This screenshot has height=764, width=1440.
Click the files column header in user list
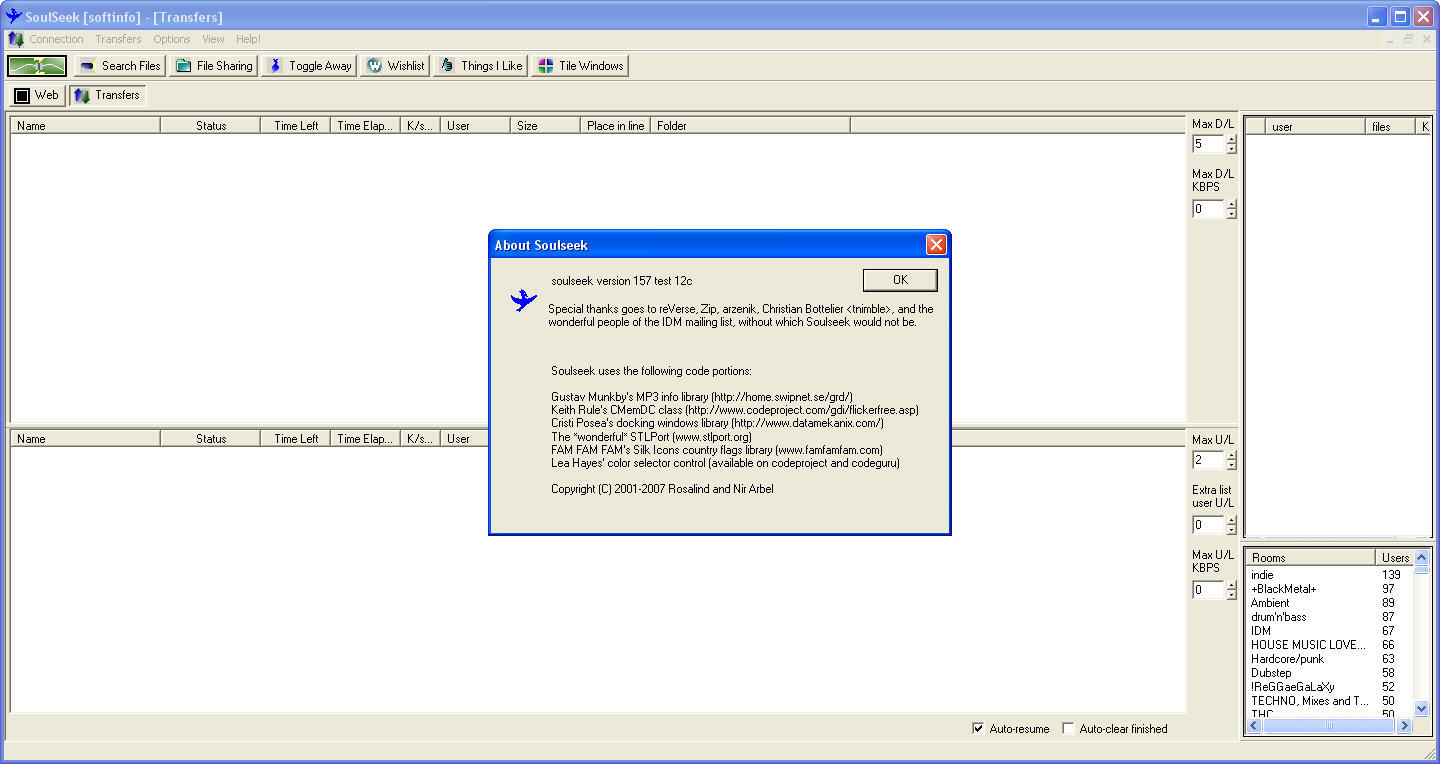point(1391,127)
